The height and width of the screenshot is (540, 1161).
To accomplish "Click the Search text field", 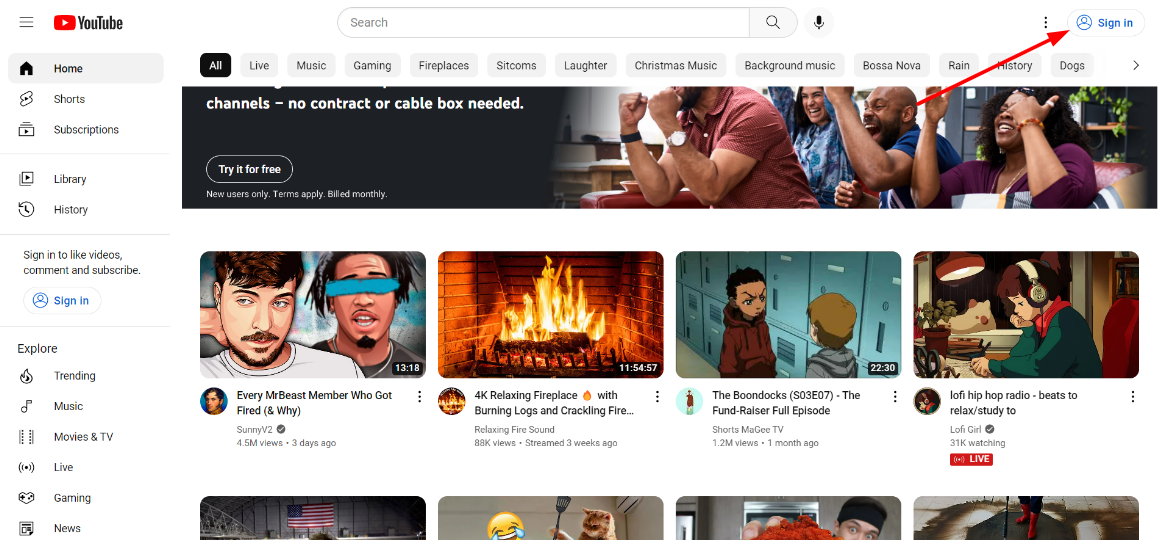I will (545, 22).
